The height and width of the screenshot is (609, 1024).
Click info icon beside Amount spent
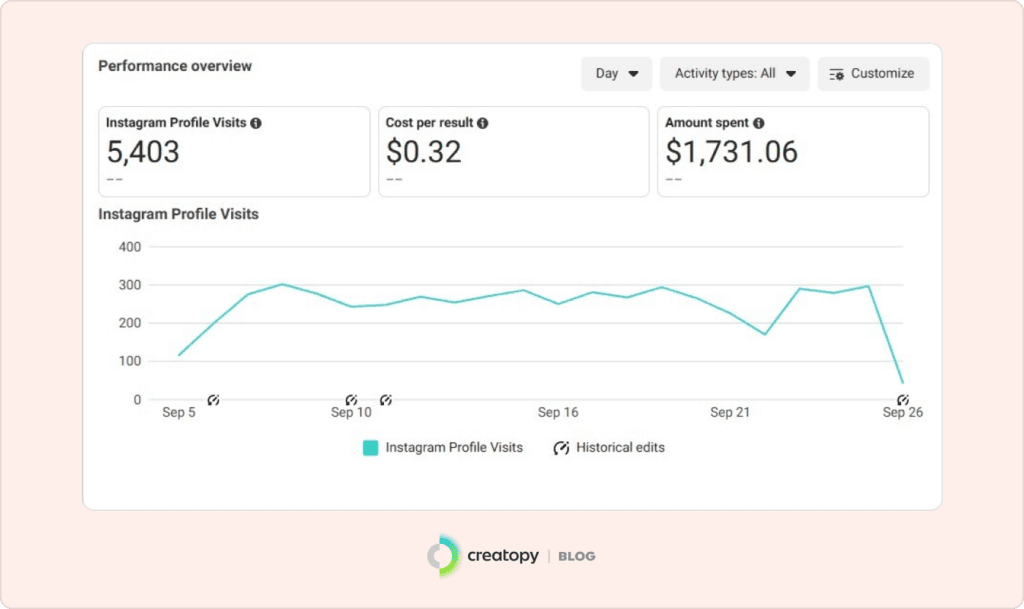click(x=758, y=123)
